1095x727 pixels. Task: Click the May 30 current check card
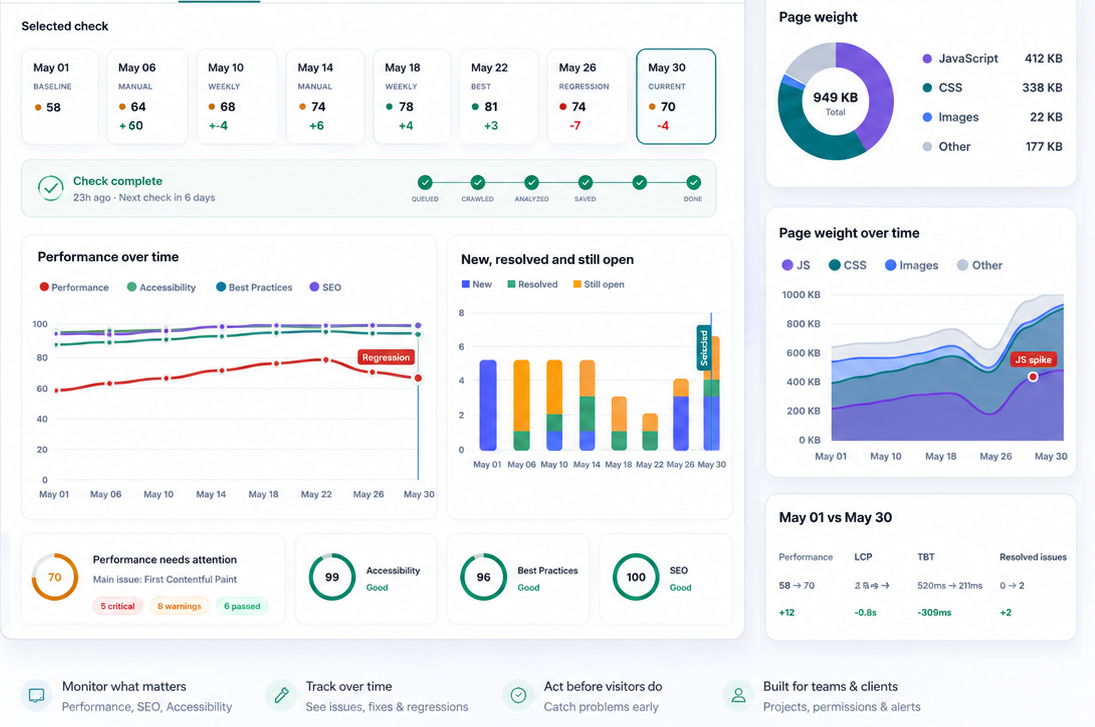676,96
